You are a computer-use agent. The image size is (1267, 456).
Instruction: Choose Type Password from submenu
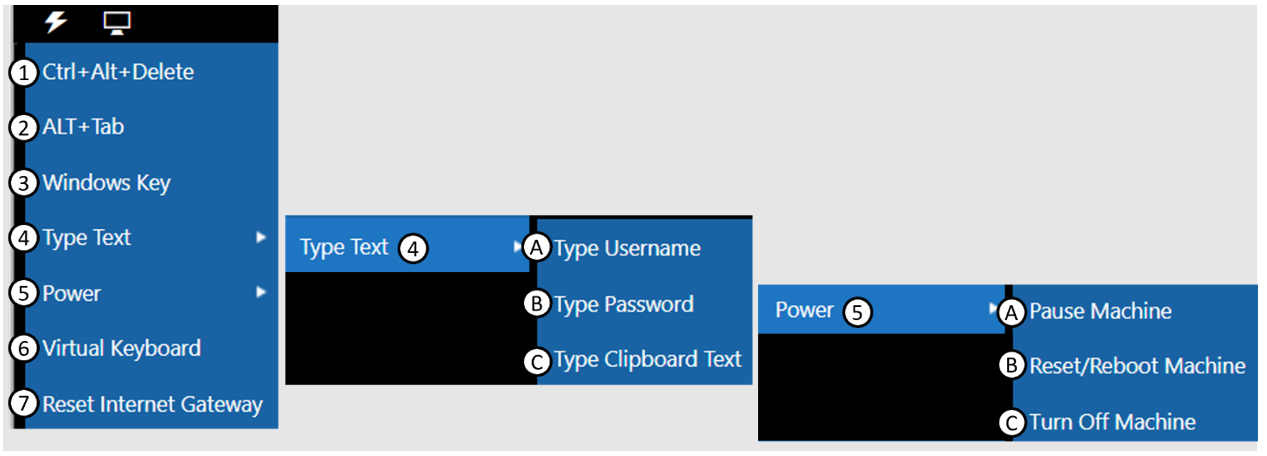623,304
